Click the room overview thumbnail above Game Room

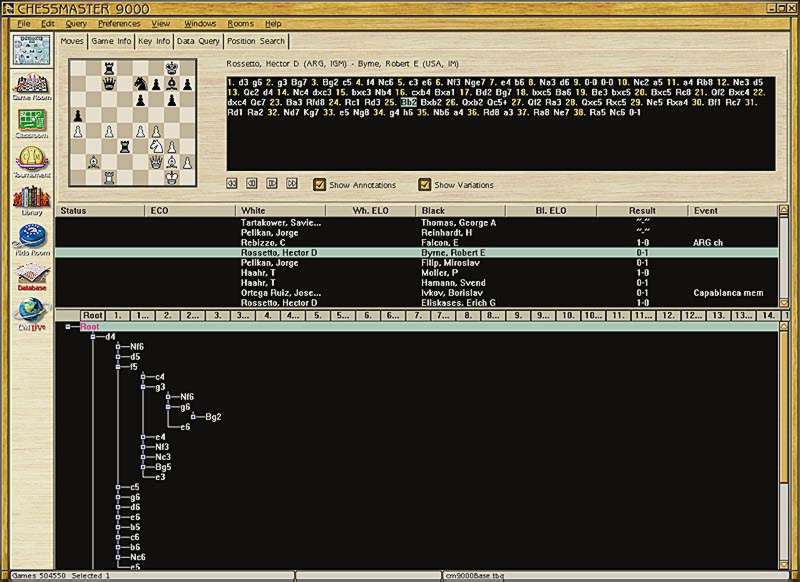pyautogui.click(x=32, y=49)
